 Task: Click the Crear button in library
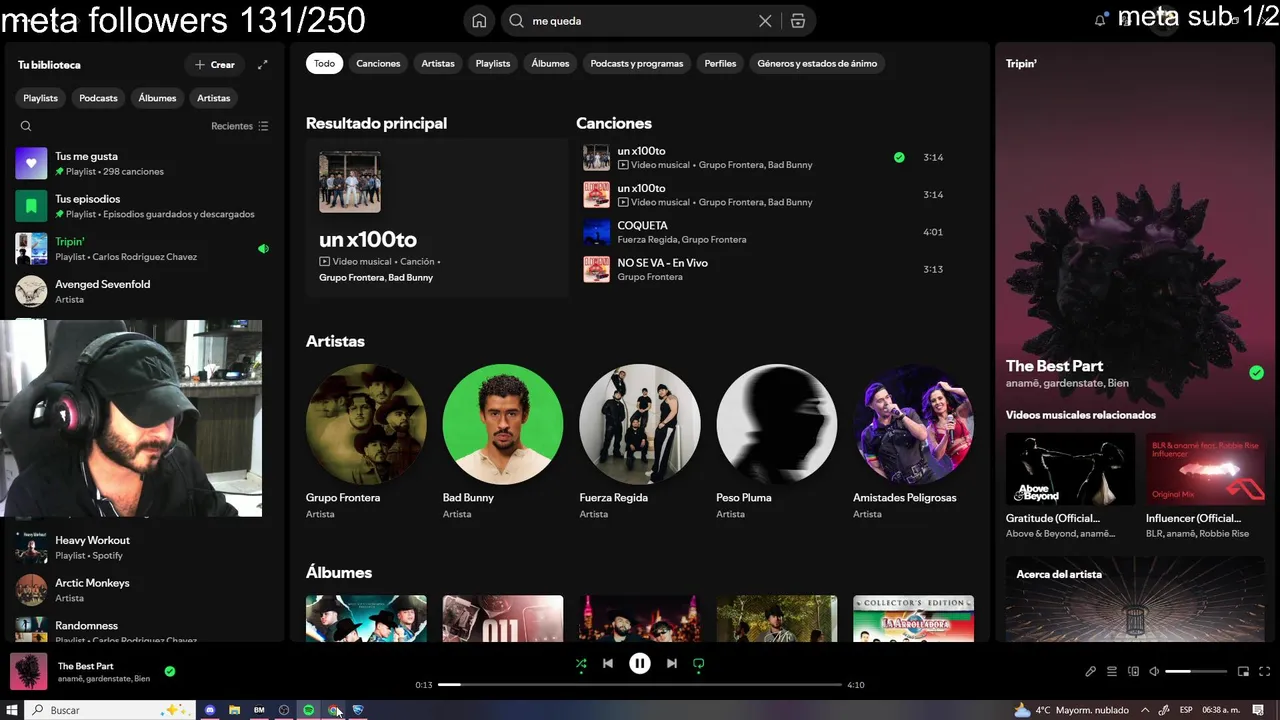[x=215, y=64]
